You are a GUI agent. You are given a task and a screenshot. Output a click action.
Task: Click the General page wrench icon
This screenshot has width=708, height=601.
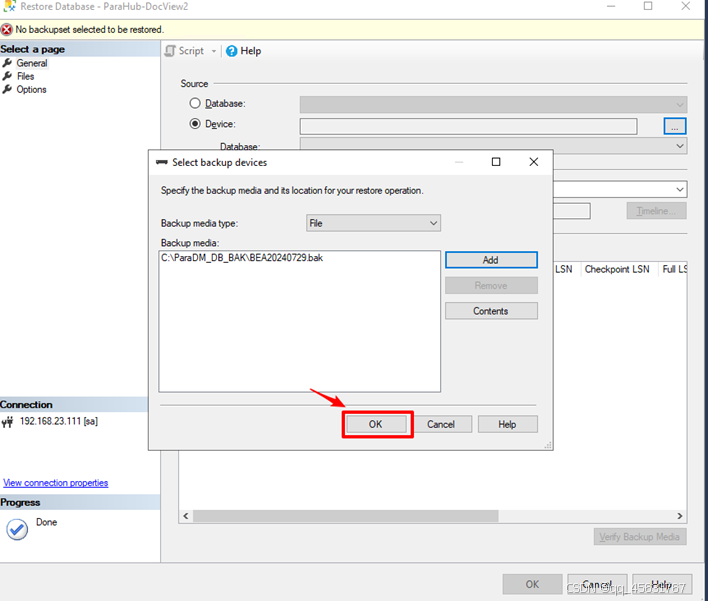click(7, 63)
